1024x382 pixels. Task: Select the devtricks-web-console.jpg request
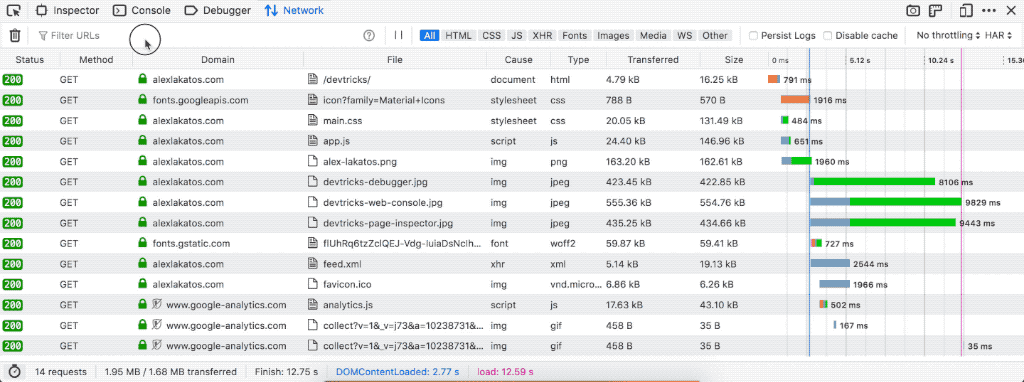(x=512, y=202)
